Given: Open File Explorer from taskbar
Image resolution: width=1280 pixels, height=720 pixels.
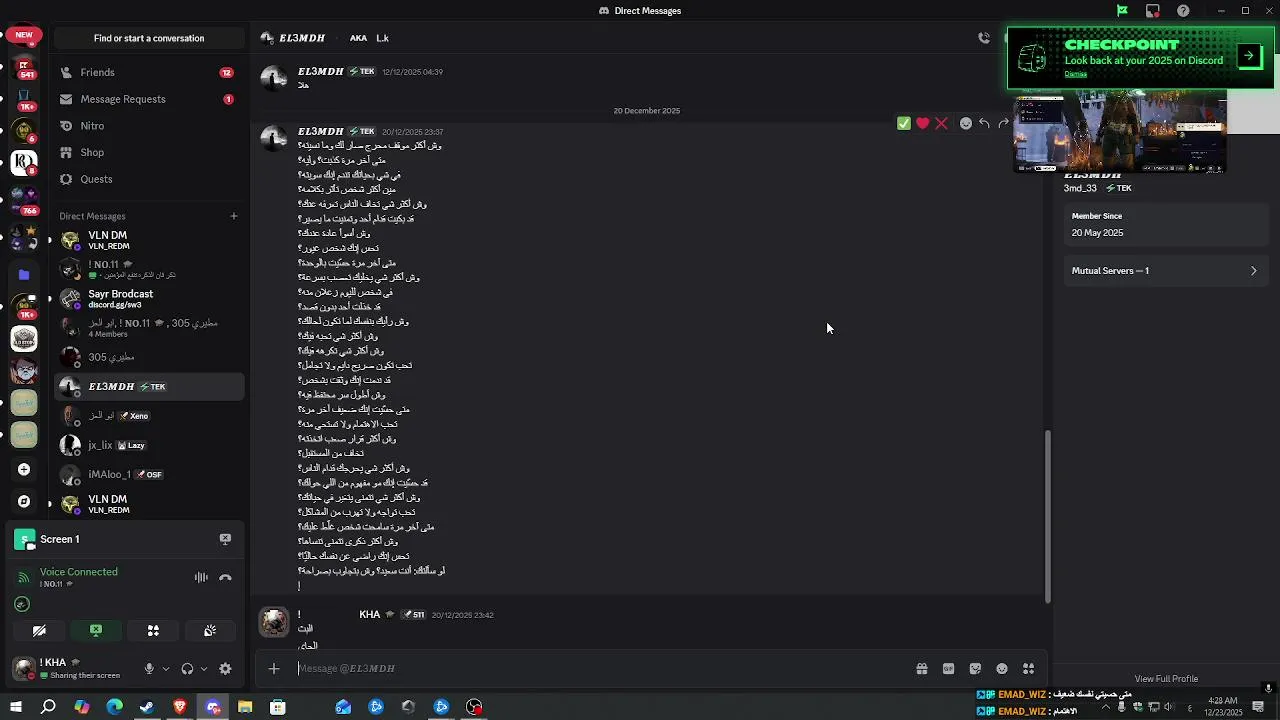Looking at the screenshot, I should [245, 707].
